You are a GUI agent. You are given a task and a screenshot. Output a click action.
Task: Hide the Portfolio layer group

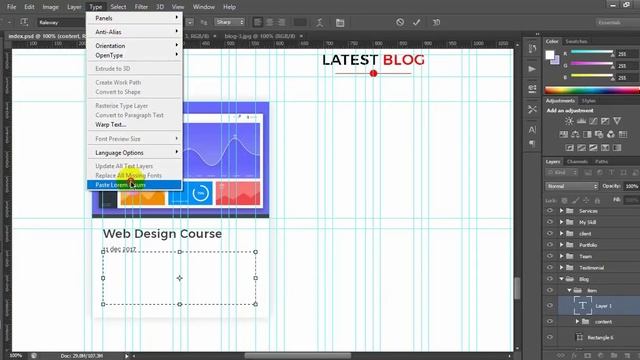(x=549, y=245)
